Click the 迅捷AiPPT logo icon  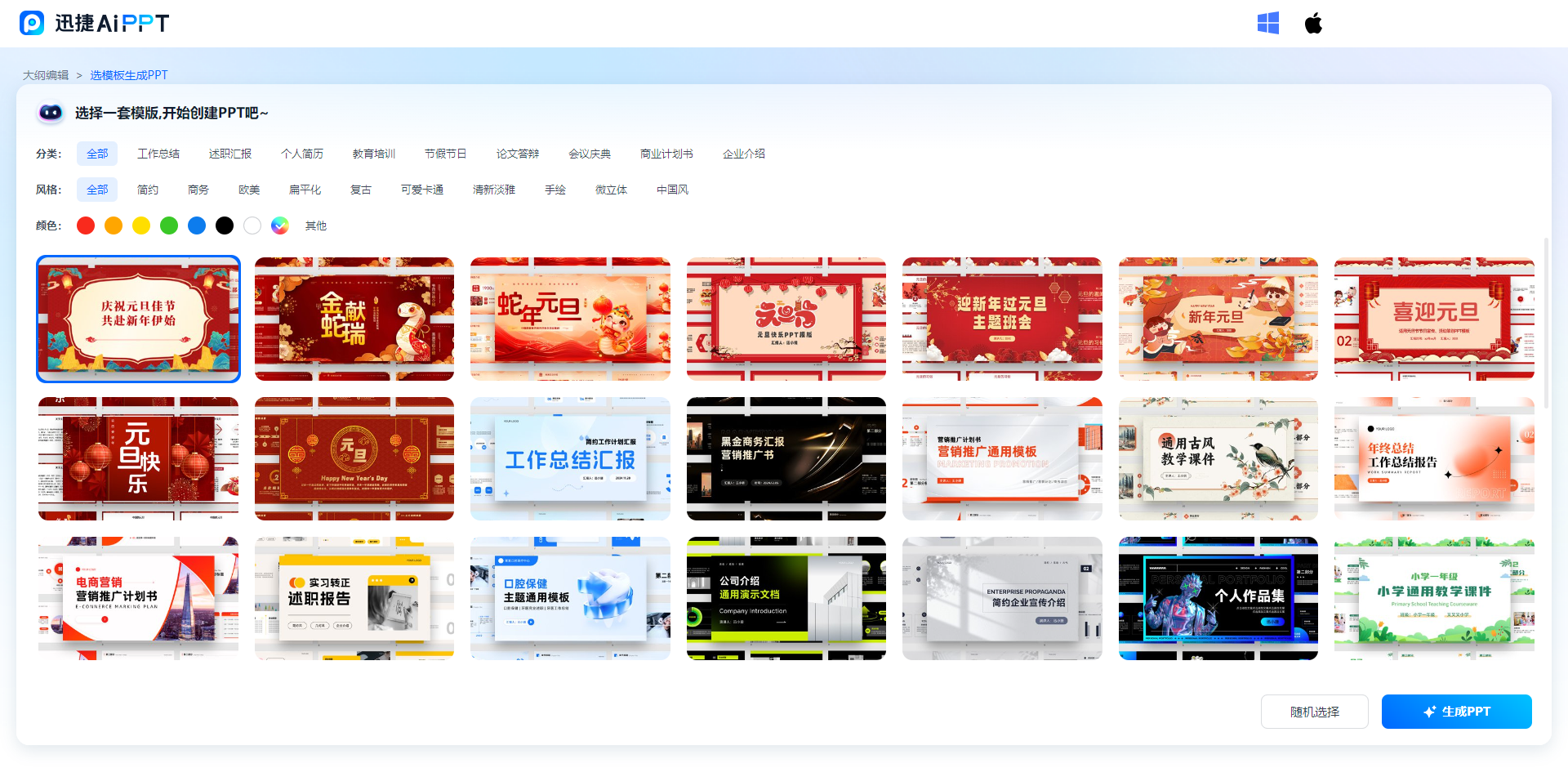[32, 23]
